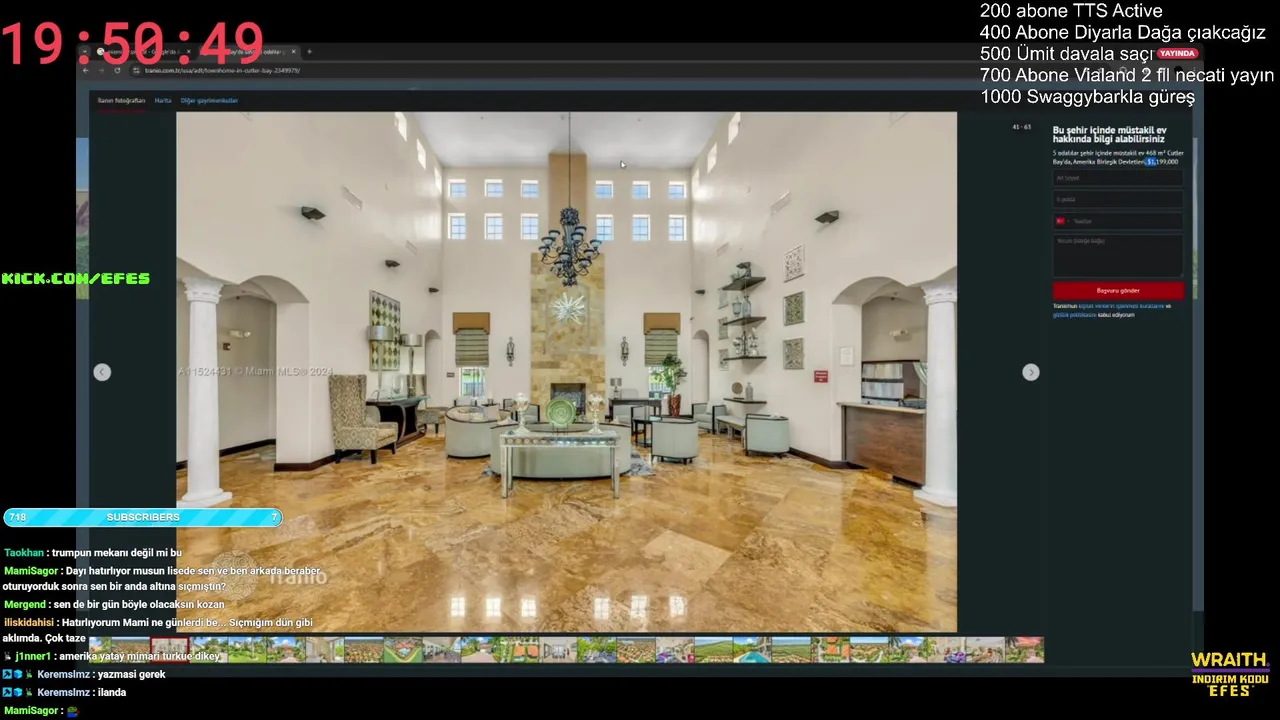The width and height of the screenshot is (1280, 720).
Task: Click j1nner1's username in chat
Action: tap(33, 657)
